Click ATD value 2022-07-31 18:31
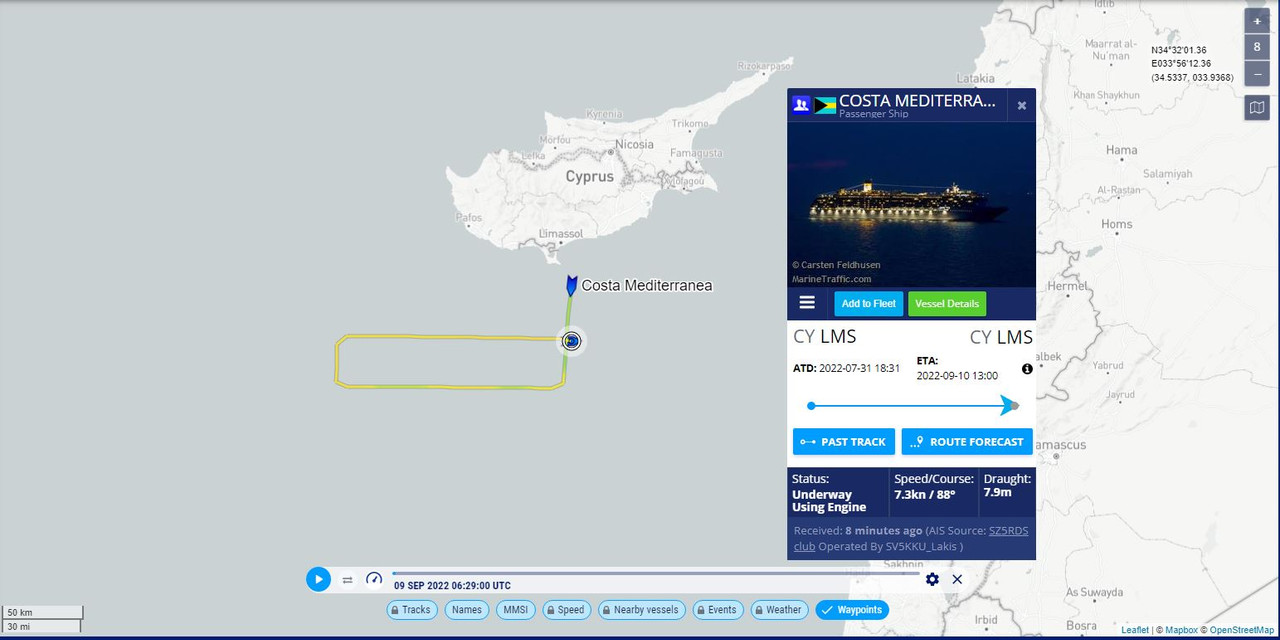This screenshot has width=1280, height=640. click(859, 368)
